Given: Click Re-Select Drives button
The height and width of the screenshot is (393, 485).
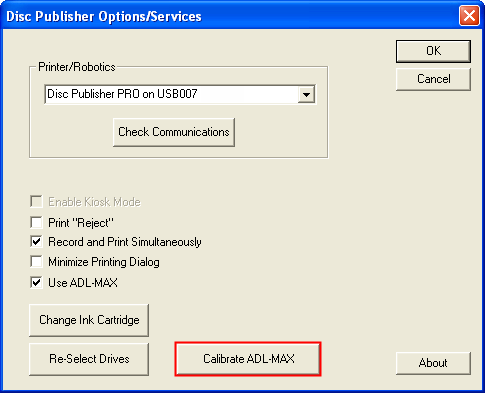Looking at the screenshot, I should 89,359.
